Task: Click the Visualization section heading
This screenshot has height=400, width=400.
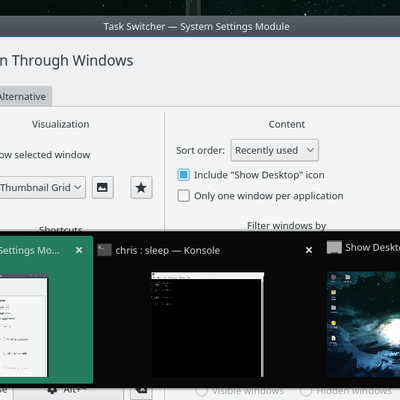Action: [x=61, y=124]
